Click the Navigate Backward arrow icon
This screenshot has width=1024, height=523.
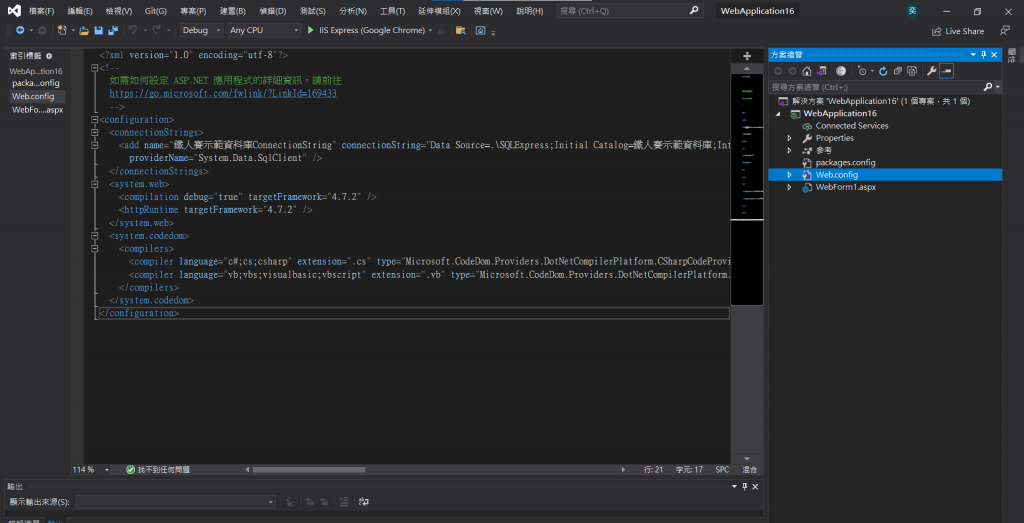click(x=20, y=30)
